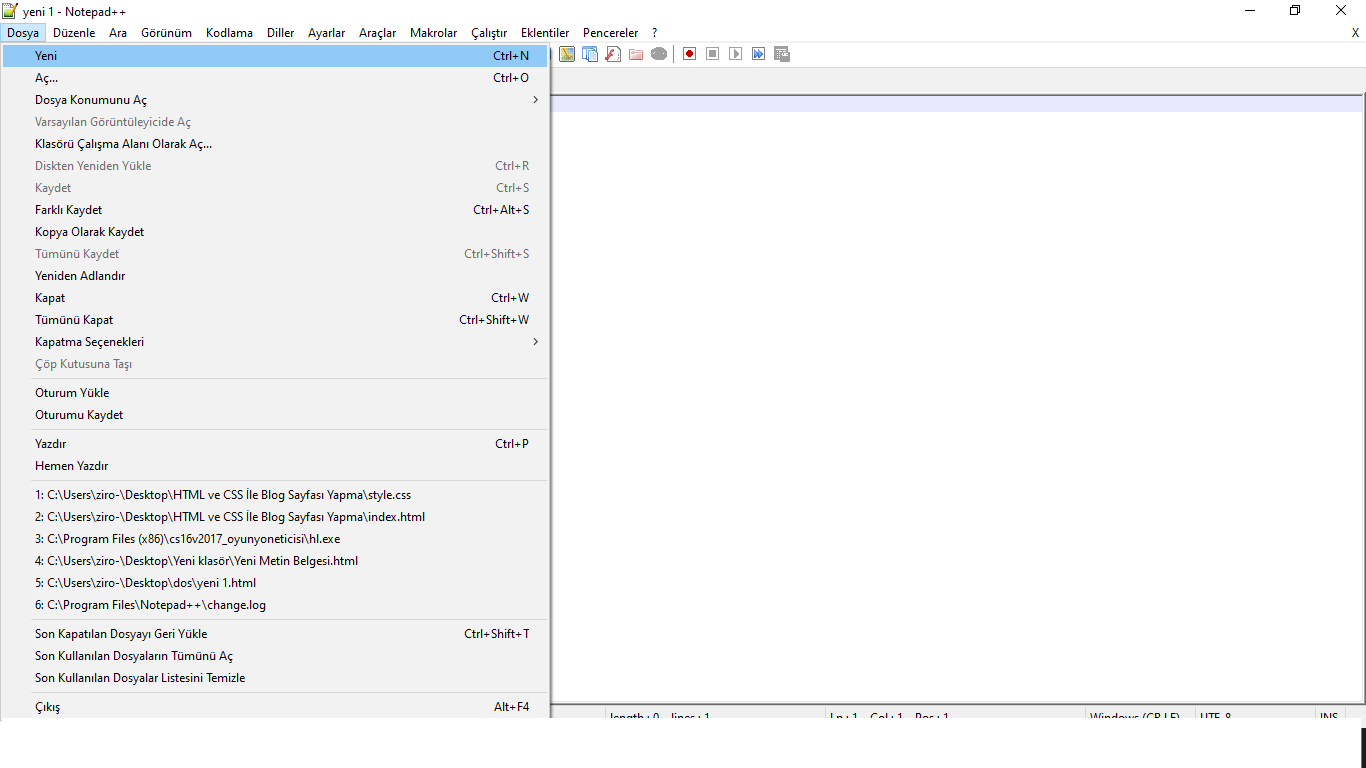Start macro recording with the red dot
Screen dimensions: 1366x768
point(689,54)
